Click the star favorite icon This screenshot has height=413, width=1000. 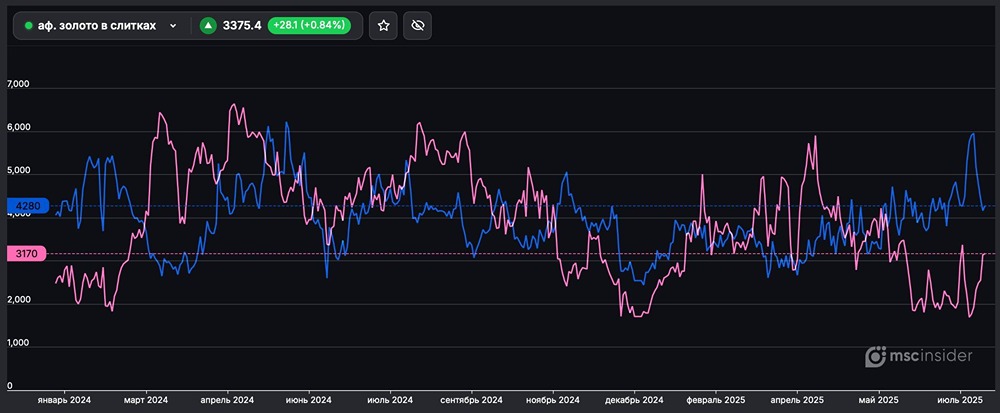point(384,26)
